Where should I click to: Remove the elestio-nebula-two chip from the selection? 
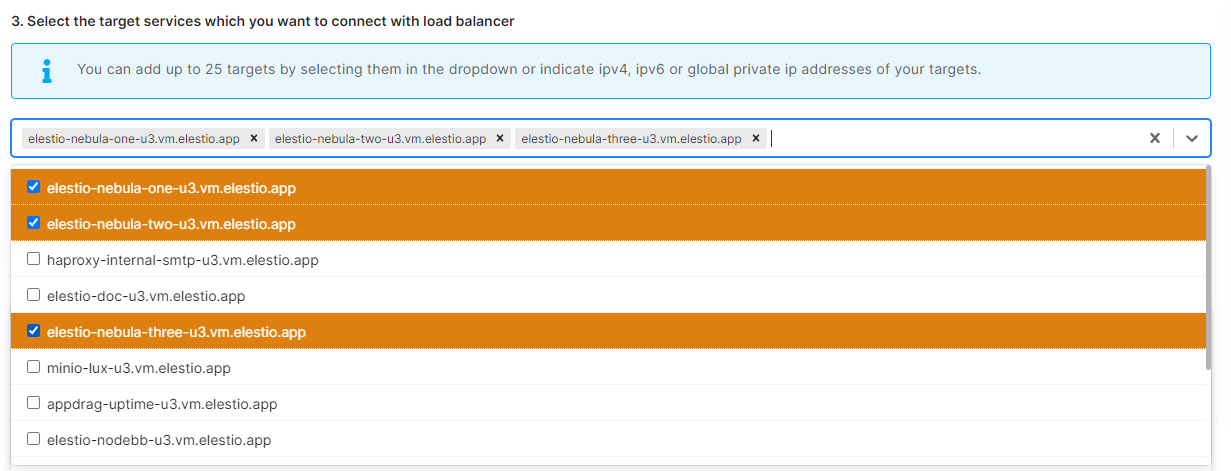tap(500, 139)
